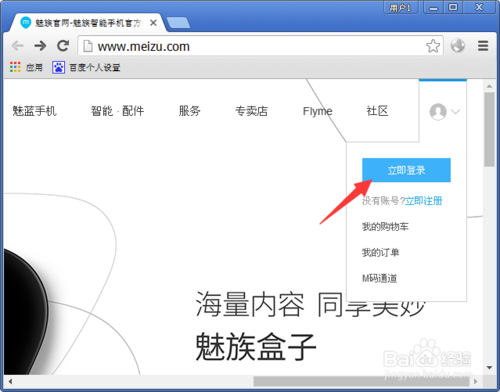Click the vertical scrollbar thumb
Screen dimensions: 500x392
tap(489, 130)
